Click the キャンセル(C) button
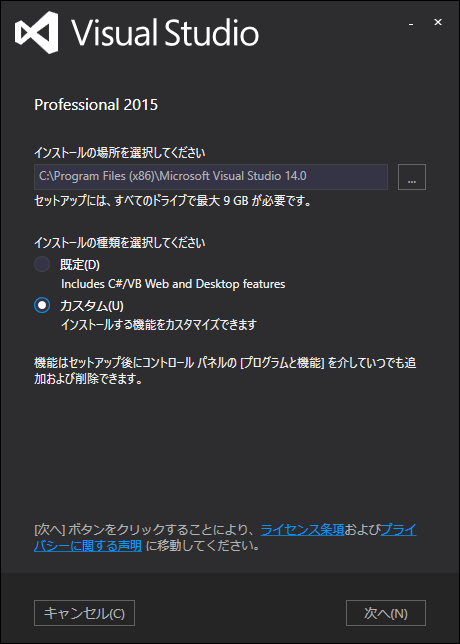The width and height of the screenshot is (460, 644). (84, 613)
